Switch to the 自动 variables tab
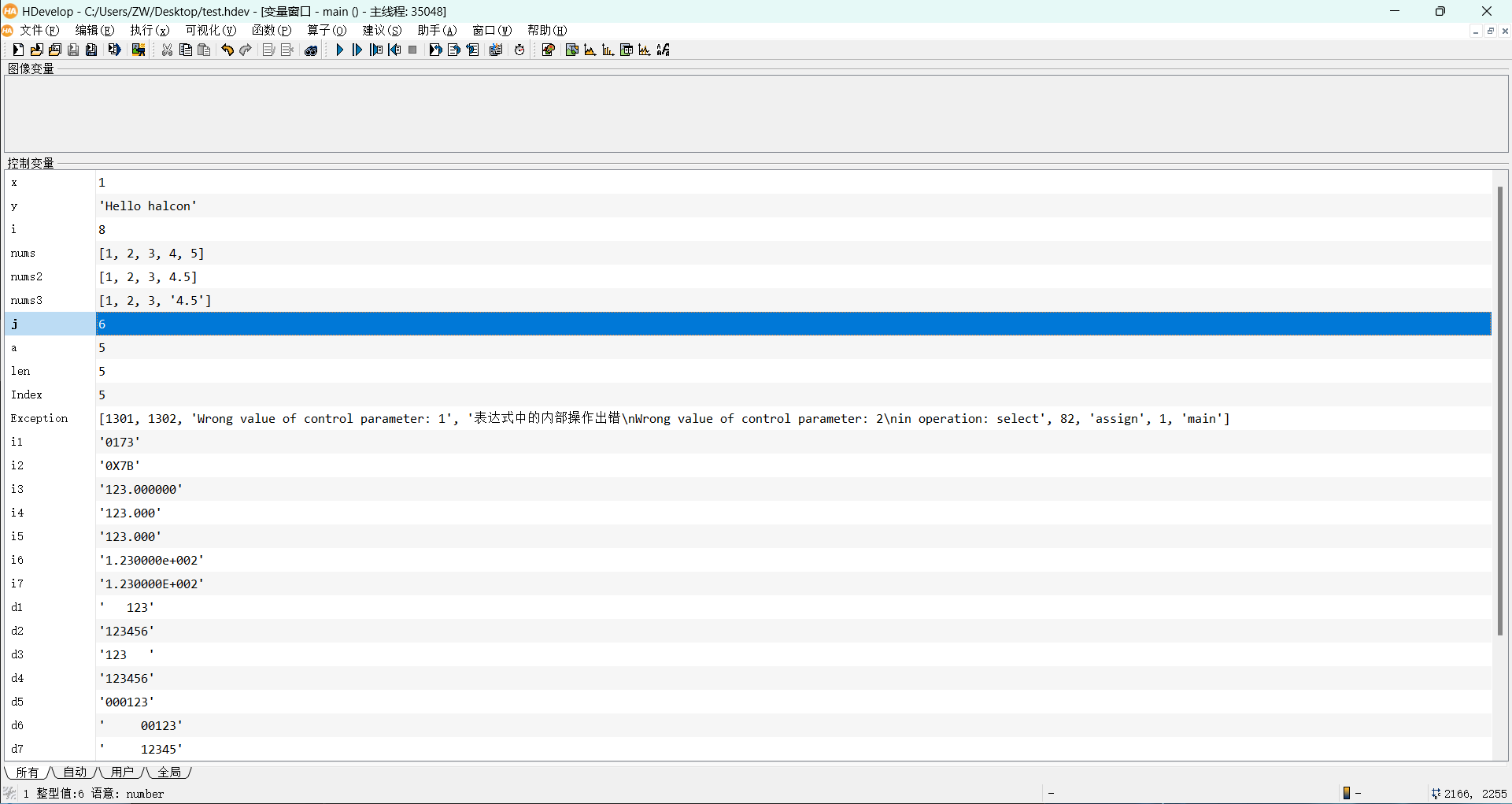The height and width of the screenshot is (804, 1512). [x=75, y=772]
